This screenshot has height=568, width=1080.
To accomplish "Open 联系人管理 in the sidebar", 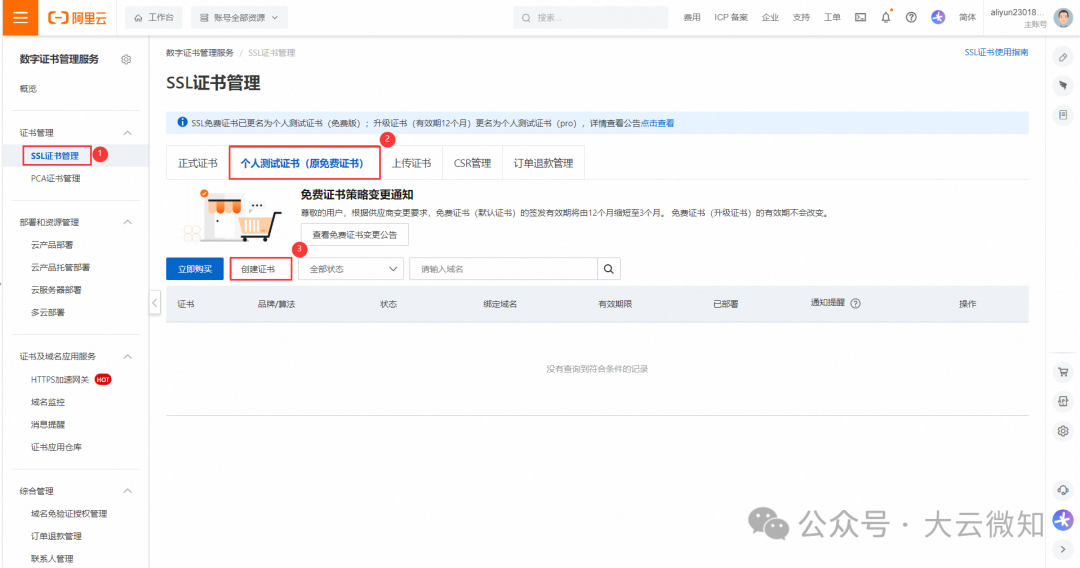I will pos(52,558).
